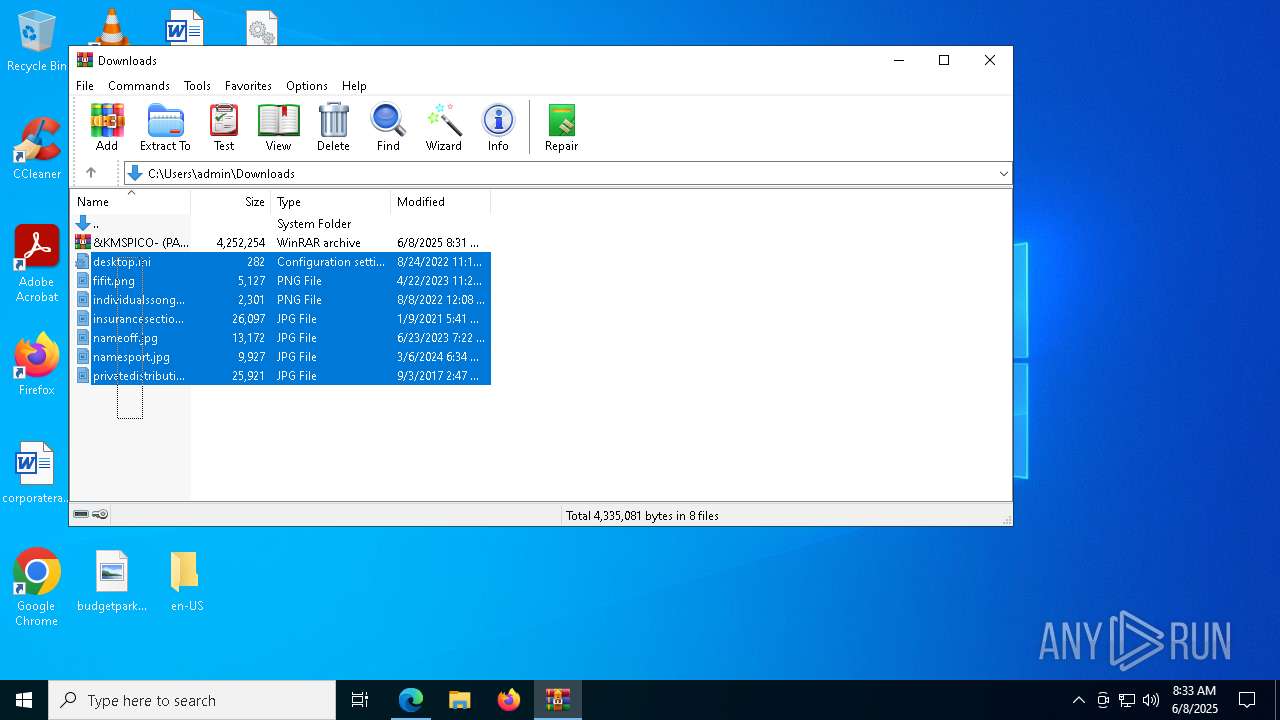Select the fifit.png file row
The height and width of the screenshot is (720, 1280).
(281, 281)
